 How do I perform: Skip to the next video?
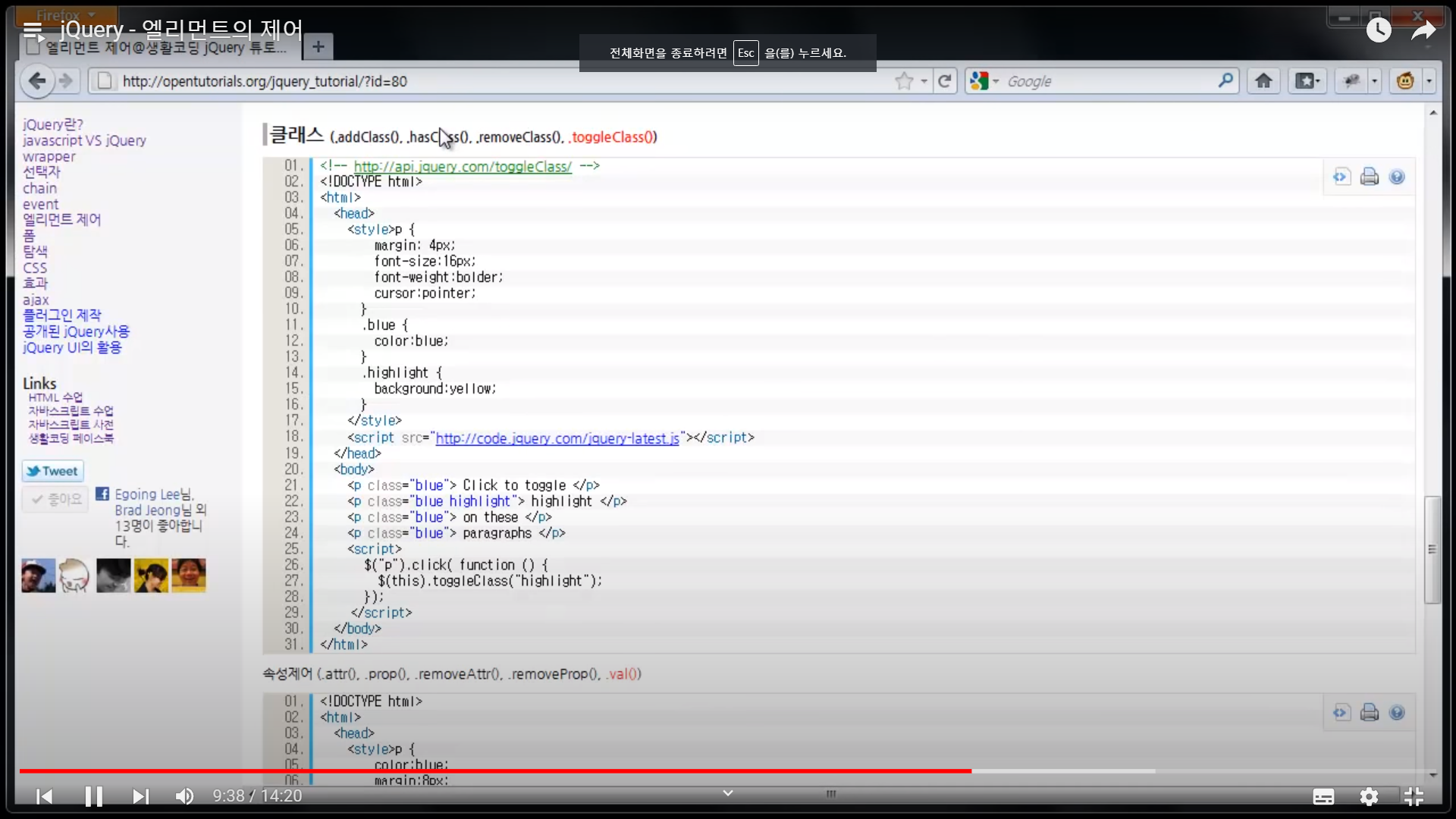(140, 796)
